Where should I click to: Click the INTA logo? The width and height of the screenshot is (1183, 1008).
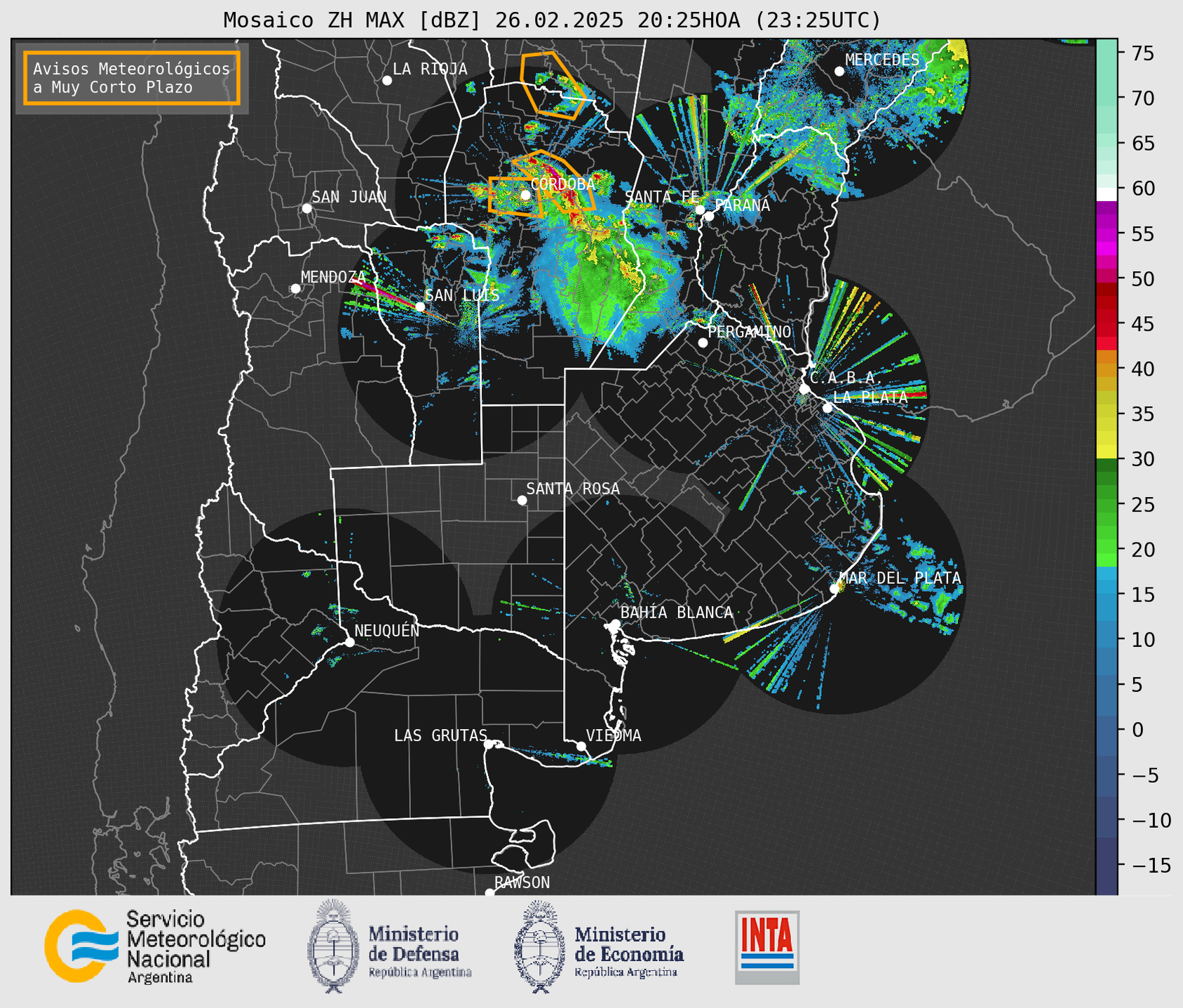point(767,947)
